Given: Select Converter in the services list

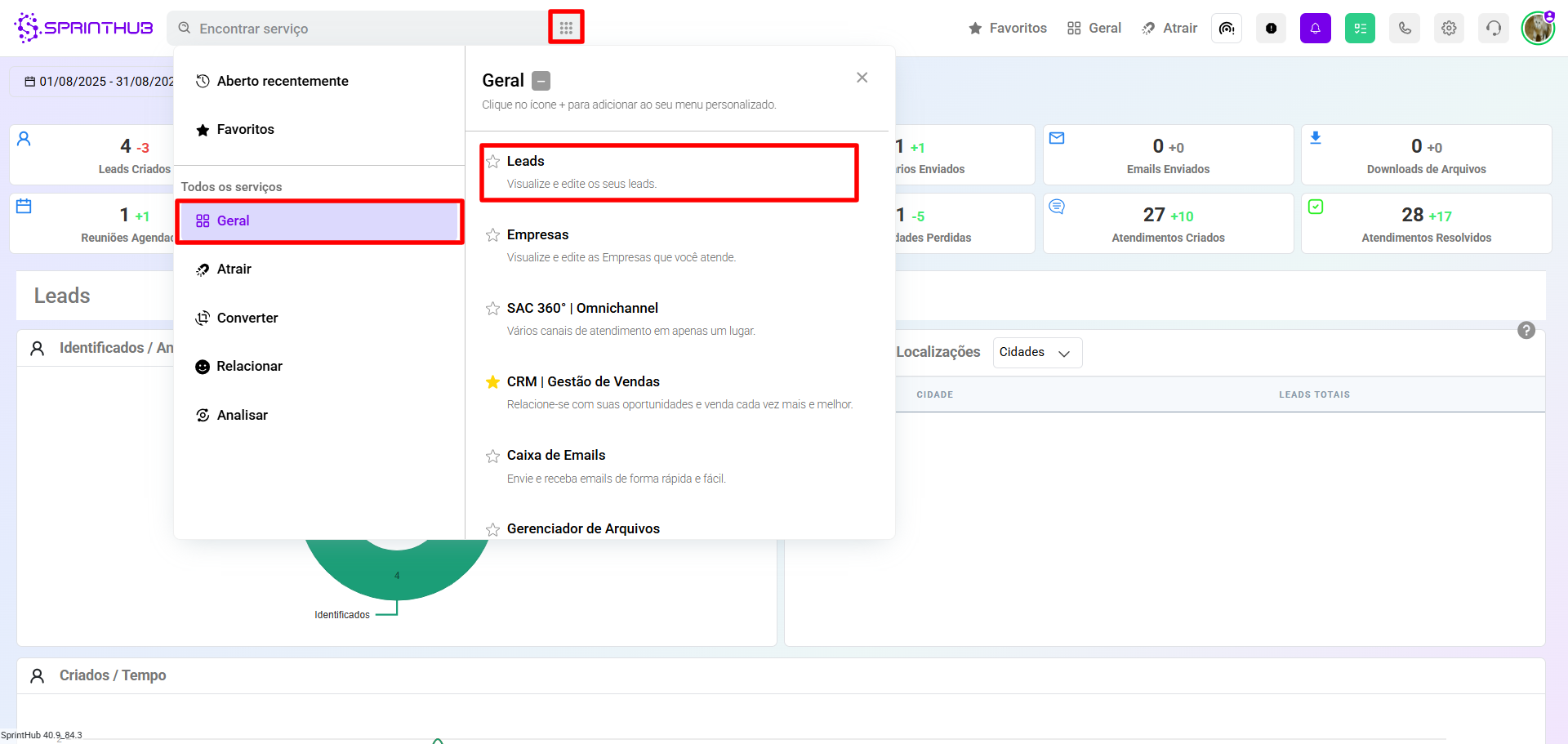Looking at the screenshot, I should click(x=247, y=318).
